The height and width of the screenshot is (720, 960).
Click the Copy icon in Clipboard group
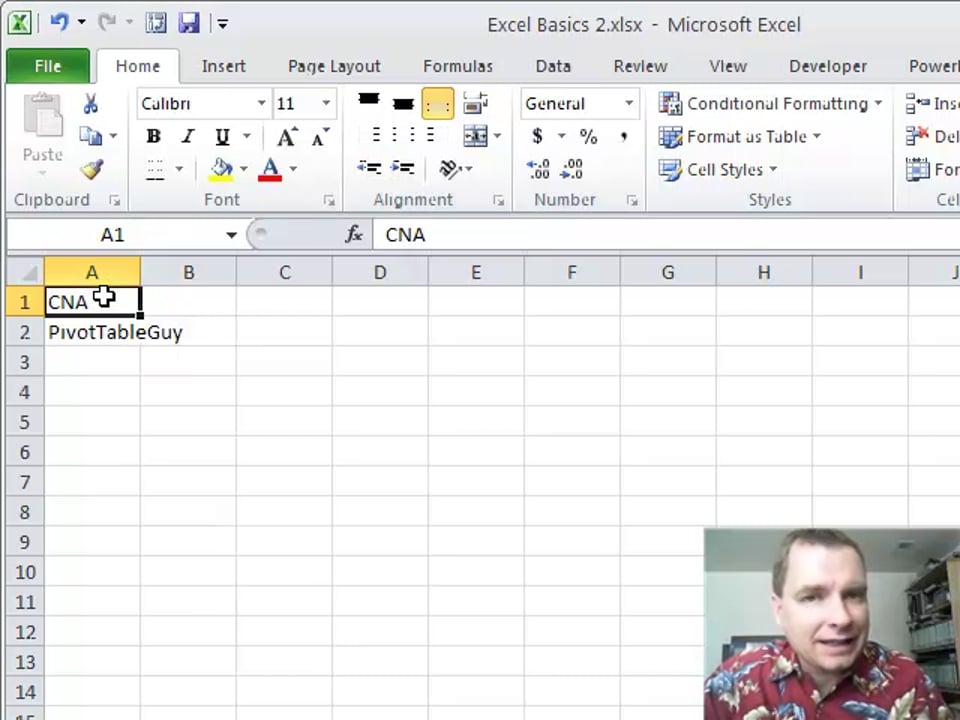coord(91,136)
